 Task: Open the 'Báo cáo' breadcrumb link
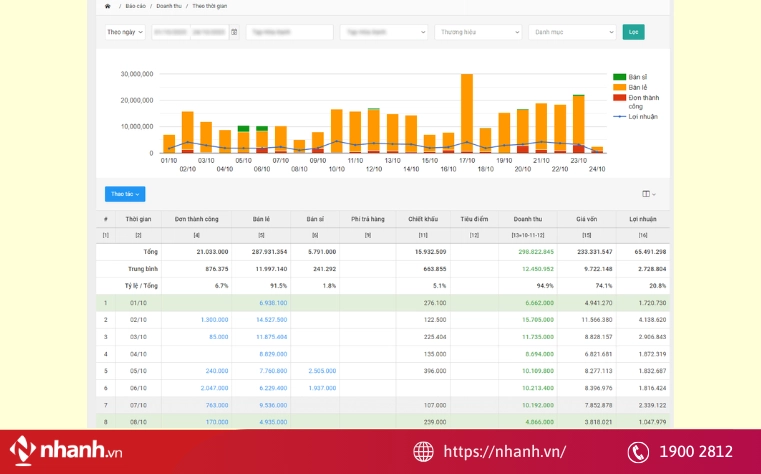(x=135, y=6)
